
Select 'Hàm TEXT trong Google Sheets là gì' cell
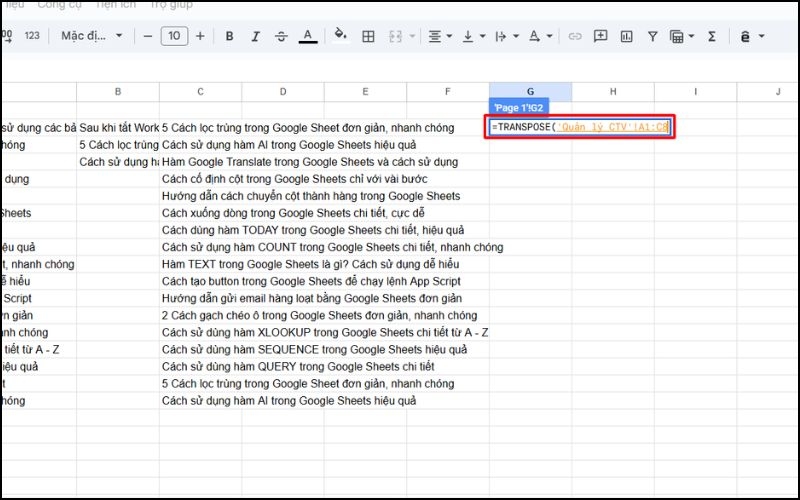point(310,264)
